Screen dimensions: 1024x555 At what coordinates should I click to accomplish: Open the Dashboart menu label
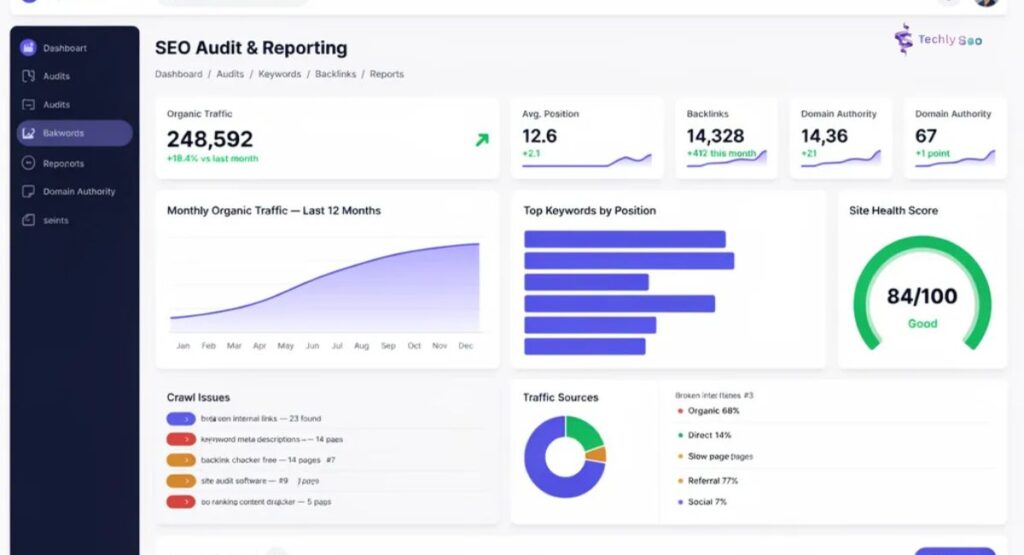tap(65, 48)
